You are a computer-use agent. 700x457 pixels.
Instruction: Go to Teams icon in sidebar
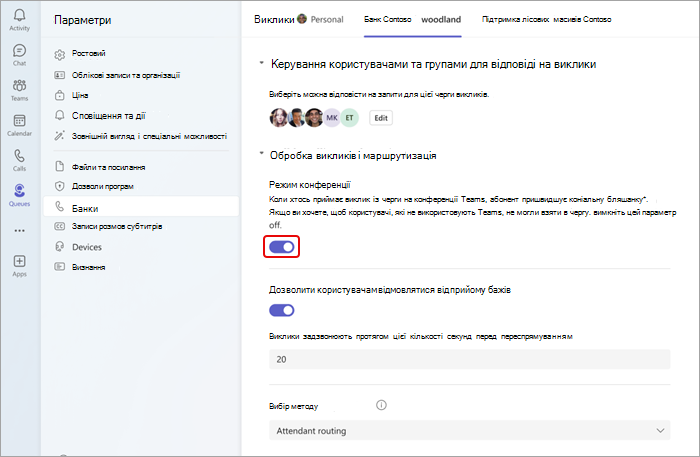pos(19,86)
